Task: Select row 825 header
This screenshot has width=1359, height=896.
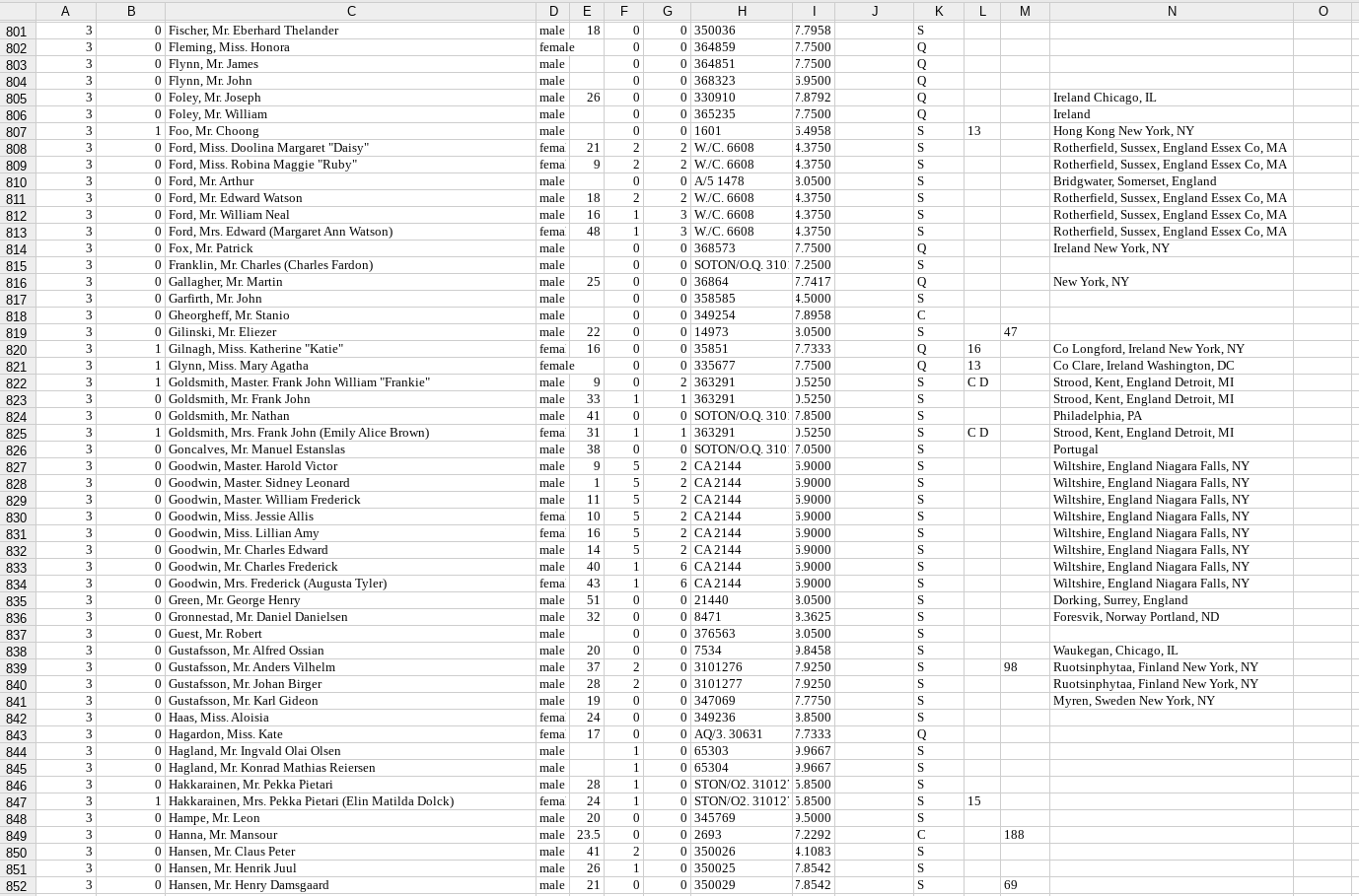Action: 17,434
